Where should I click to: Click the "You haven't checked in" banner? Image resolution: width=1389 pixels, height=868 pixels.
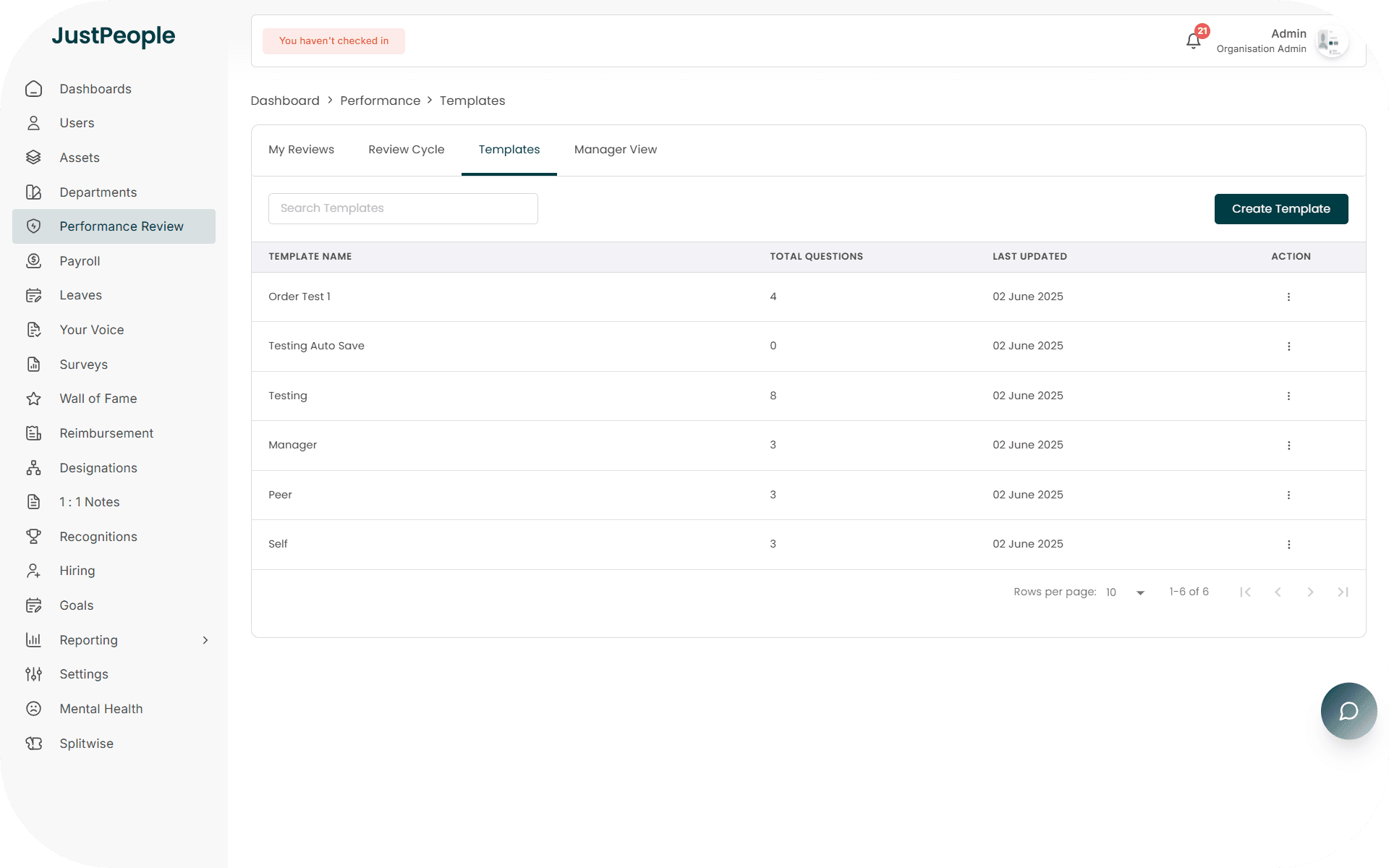click(334, 41)
